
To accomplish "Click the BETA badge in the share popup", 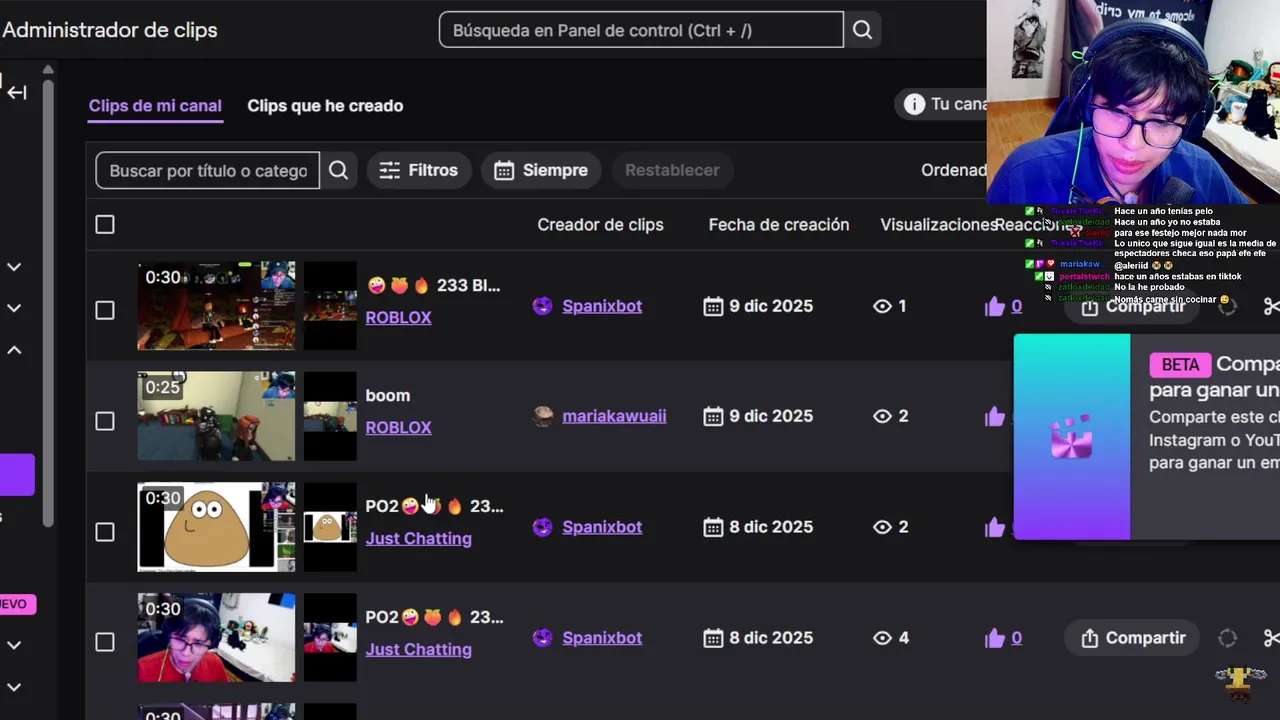I will point(1180,365).
